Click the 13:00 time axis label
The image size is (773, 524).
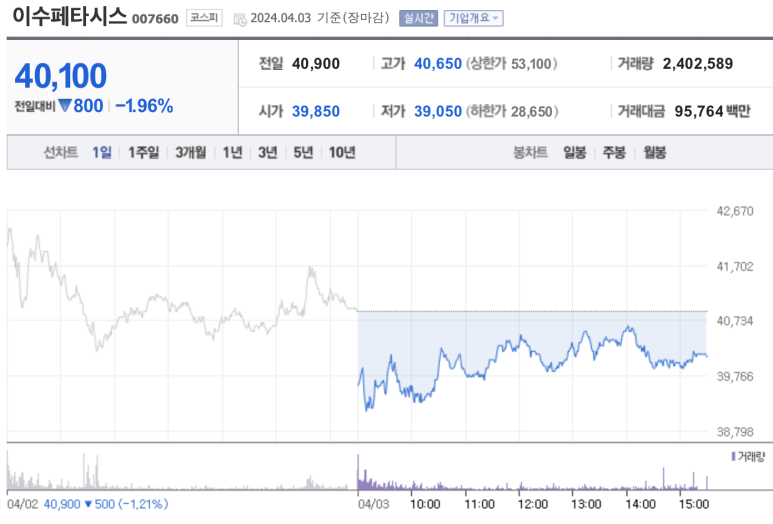586,504
